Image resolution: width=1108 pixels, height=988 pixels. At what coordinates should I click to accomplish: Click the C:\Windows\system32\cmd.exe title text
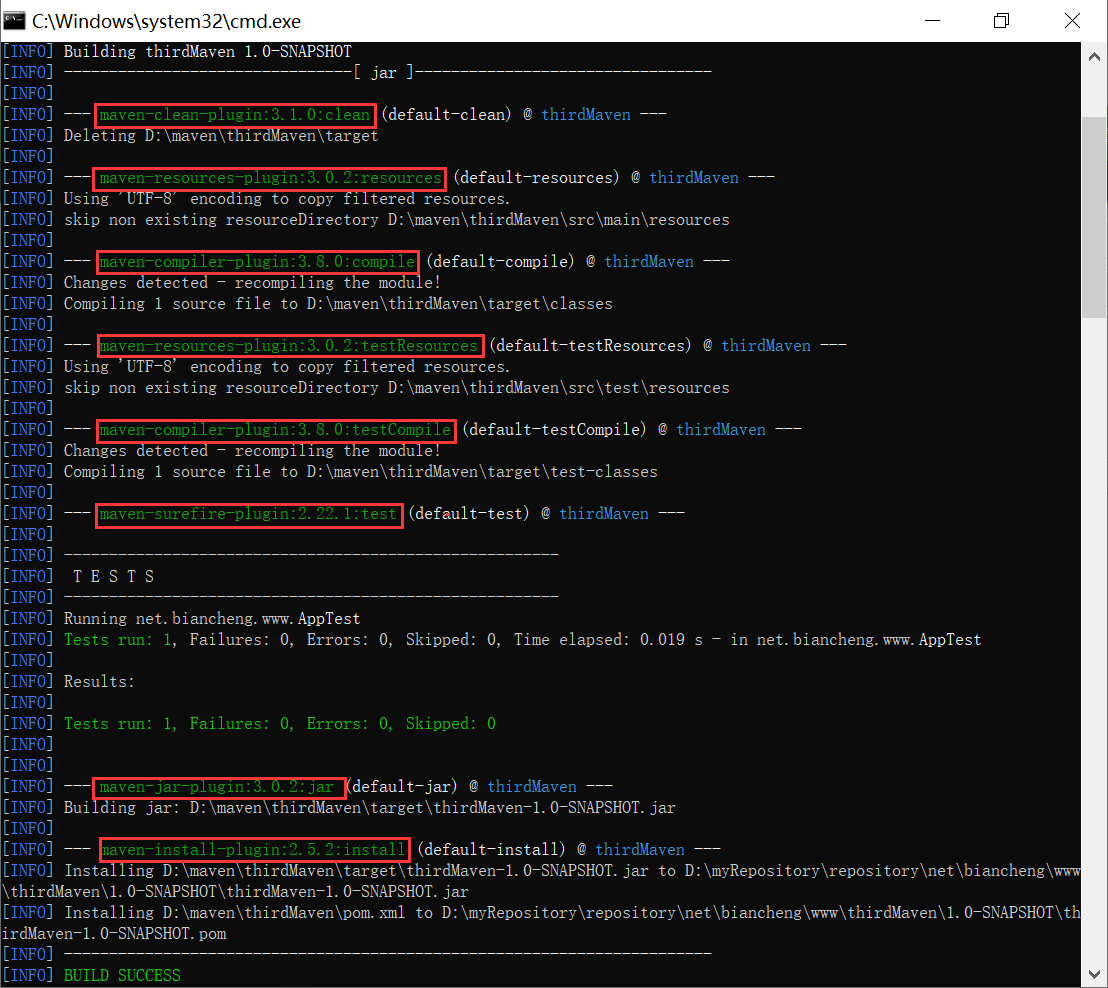click(166, 21)
